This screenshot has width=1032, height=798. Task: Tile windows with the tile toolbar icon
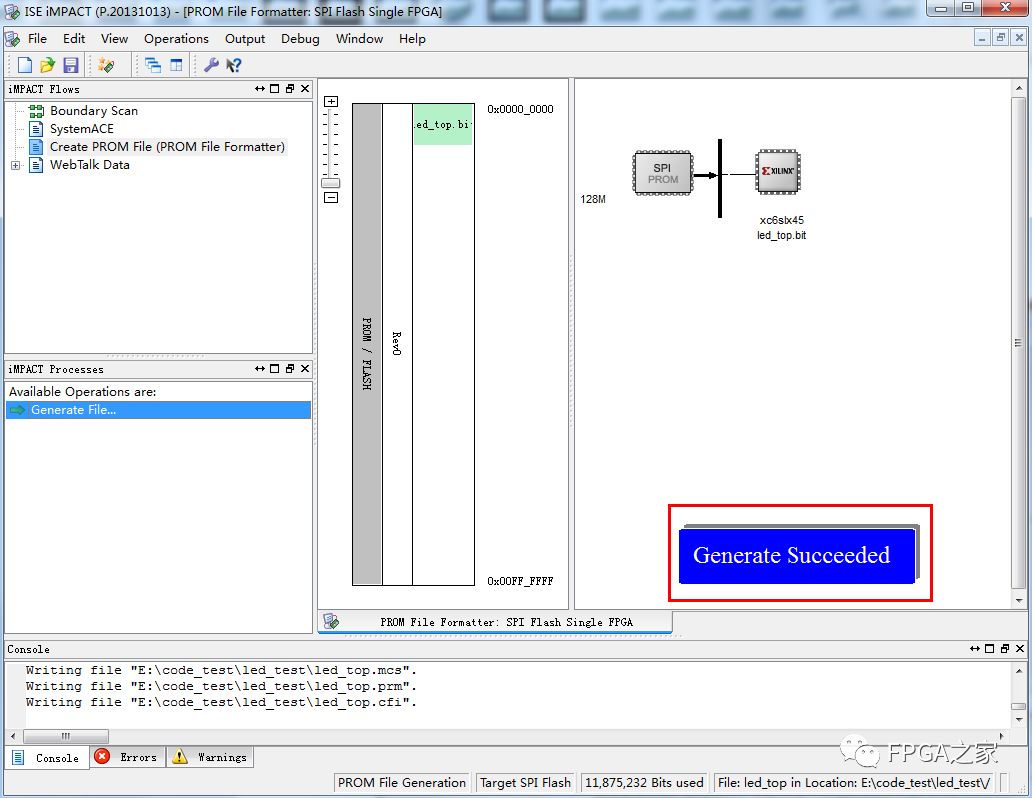coord(175,64)
